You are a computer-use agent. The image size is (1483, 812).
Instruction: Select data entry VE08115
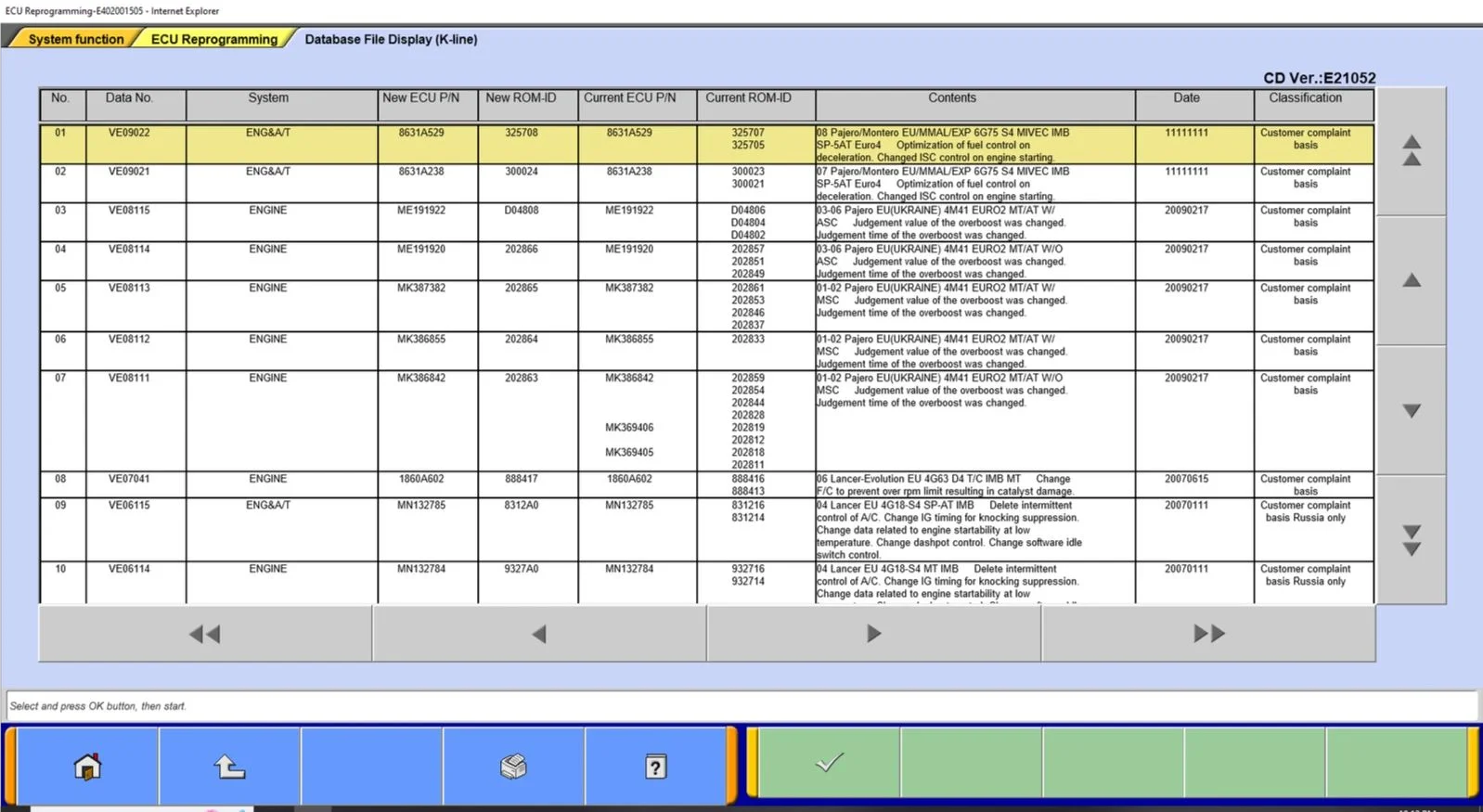[x=129, y=211]
